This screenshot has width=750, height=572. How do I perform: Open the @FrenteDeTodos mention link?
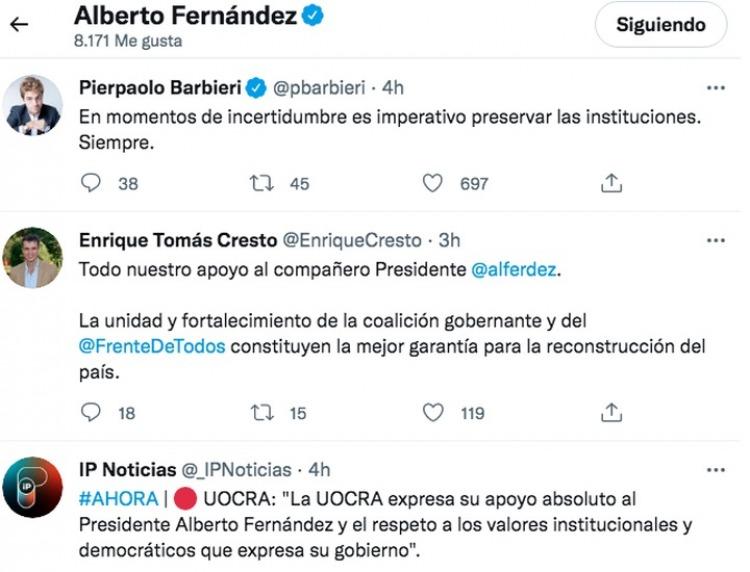[x=152, y=346]
